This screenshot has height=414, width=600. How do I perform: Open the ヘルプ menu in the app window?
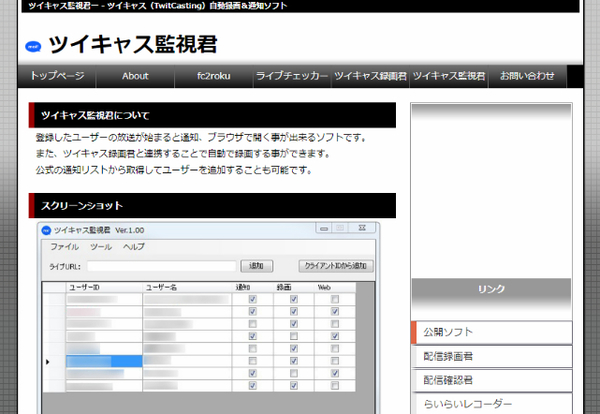pyautogui.click(x=134, y=246)
